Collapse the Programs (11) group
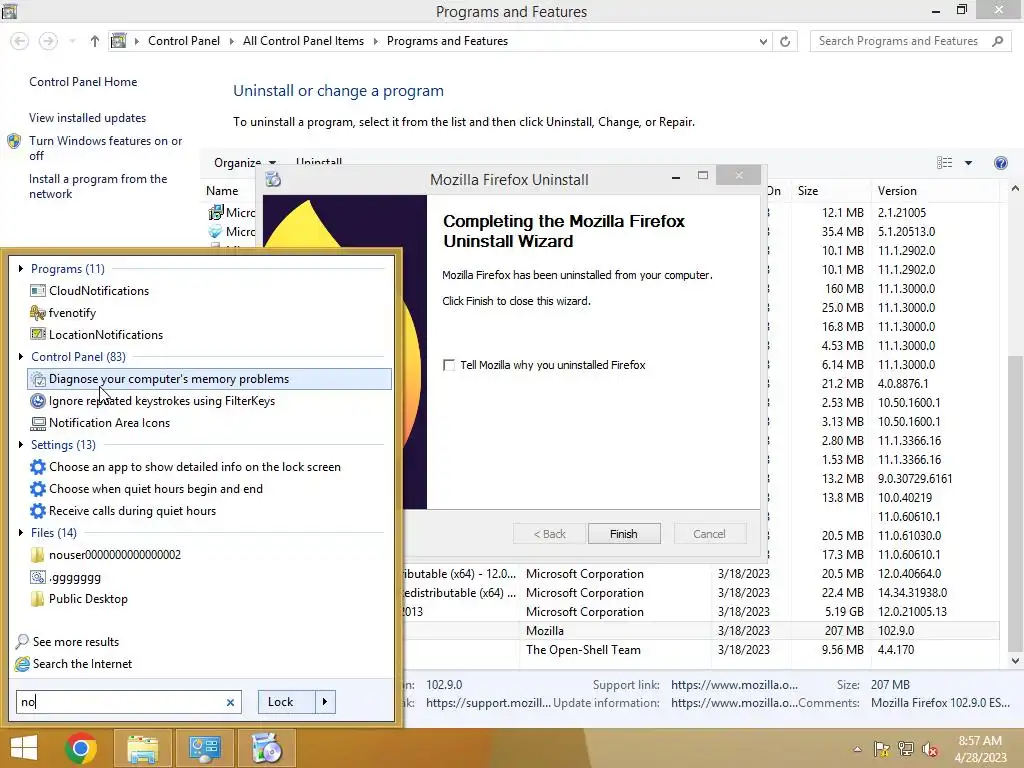The height and width of the screenshot is (768, 1024). click(21, 268)
